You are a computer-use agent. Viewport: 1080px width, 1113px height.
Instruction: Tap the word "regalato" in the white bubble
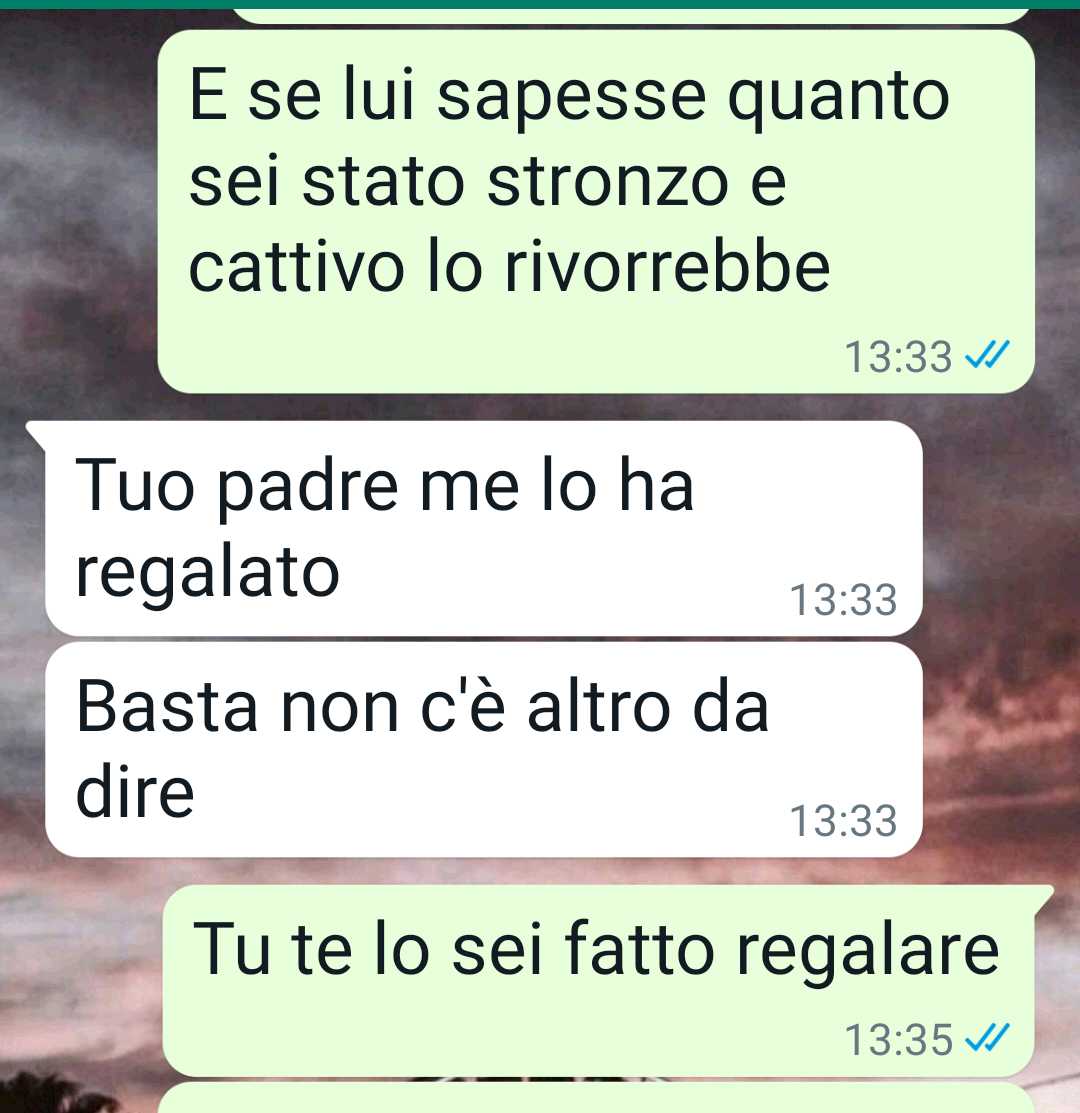tap(207, 576)
